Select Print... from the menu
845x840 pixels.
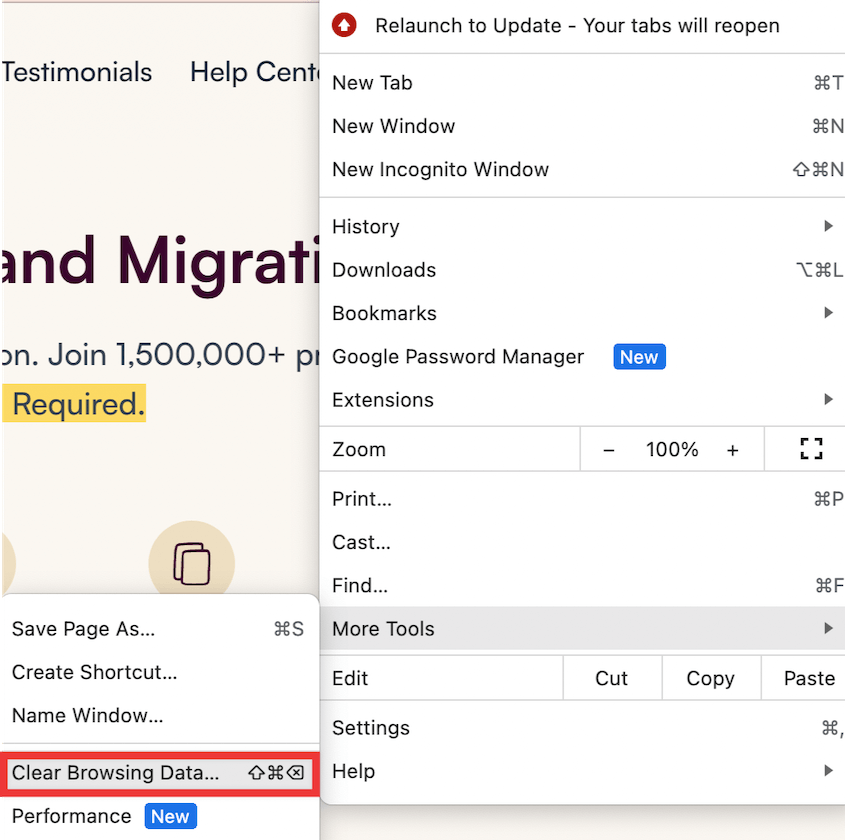click(582, 499)
